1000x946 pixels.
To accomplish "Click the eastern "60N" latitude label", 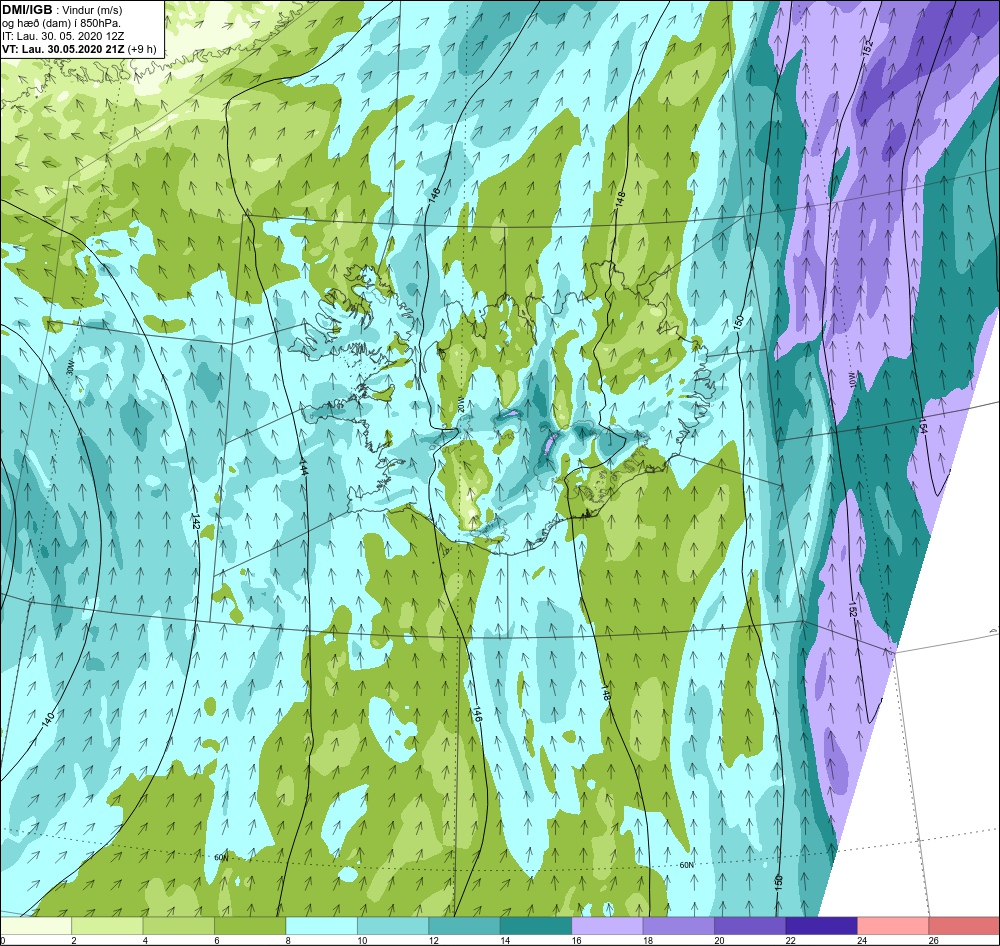I will (x=687, y=865).
